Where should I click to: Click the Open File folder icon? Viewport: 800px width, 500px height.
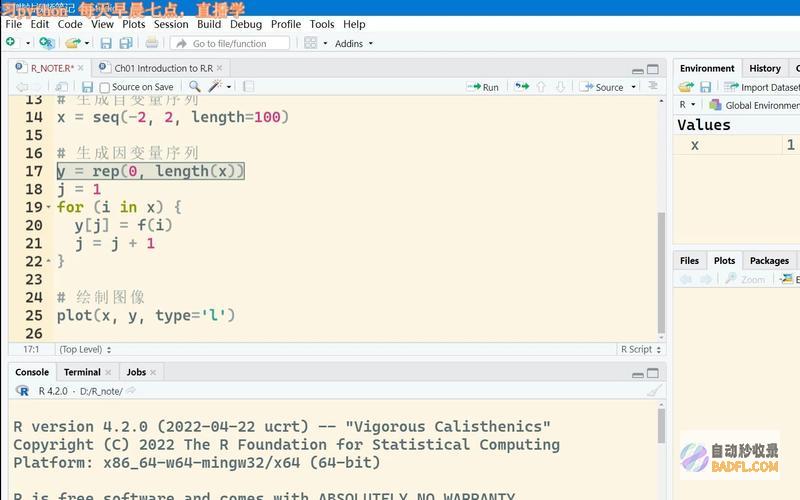click(73, 43)
